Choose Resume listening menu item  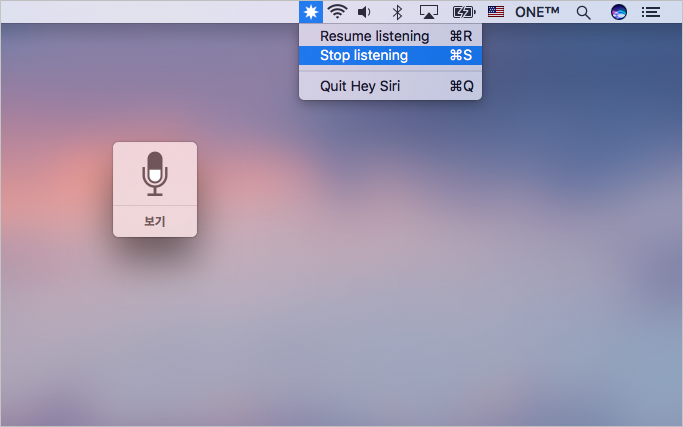(x=390, y=36)
